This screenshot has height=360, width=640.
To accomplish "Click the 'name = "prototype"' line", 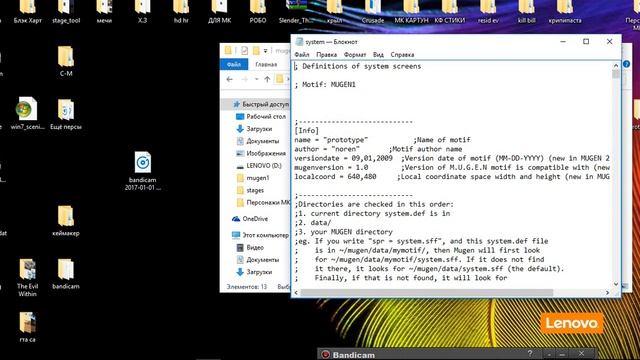I will point(331,140).
